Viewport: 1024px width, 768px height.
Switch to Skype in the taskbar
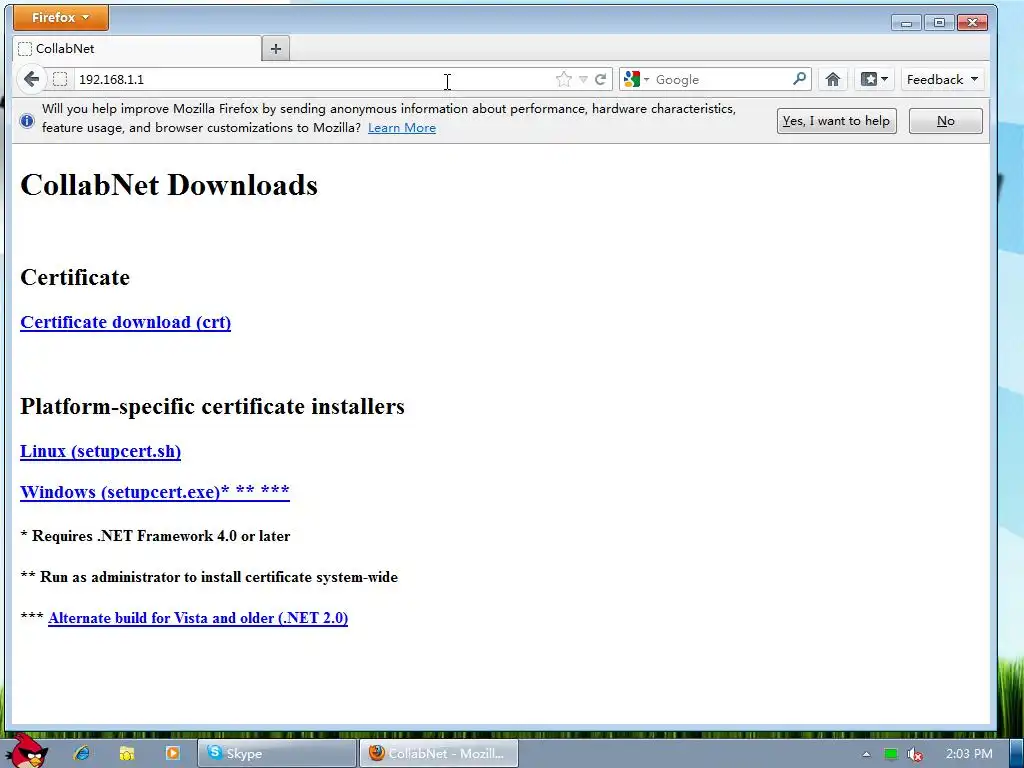click(x=277, y=753)
